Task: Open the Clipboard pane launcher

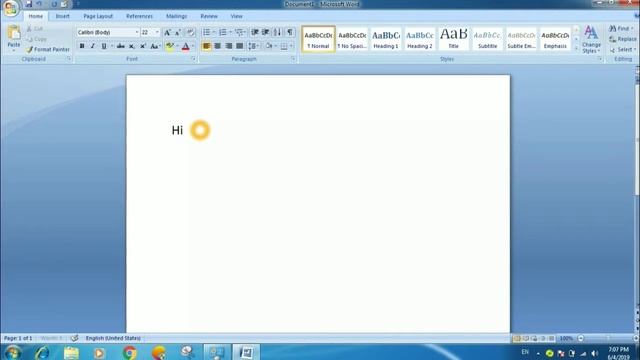Action: [x=69, y=59]
